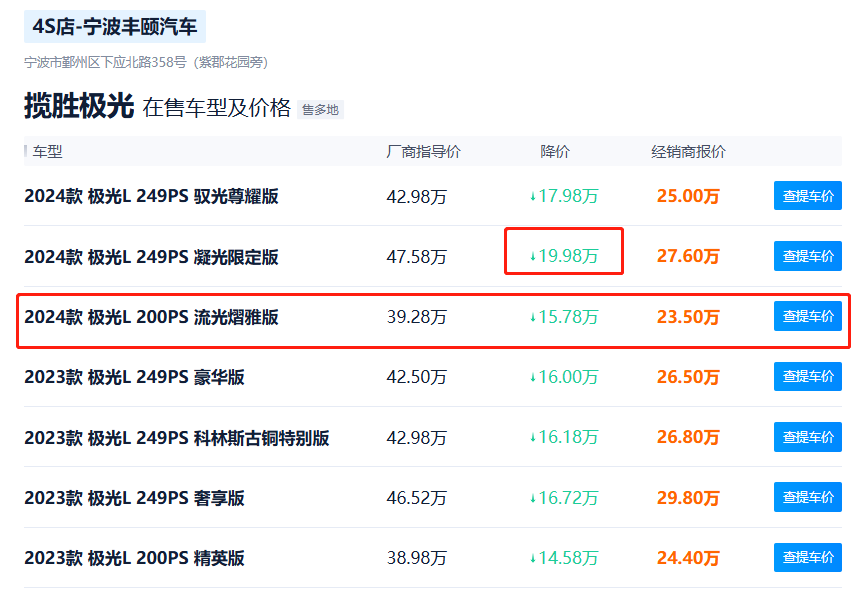This screenshot has width=859, height=593.
Task: Click 查提车价 for 2024款 流光熠雅版
Action: pos(808,316)
